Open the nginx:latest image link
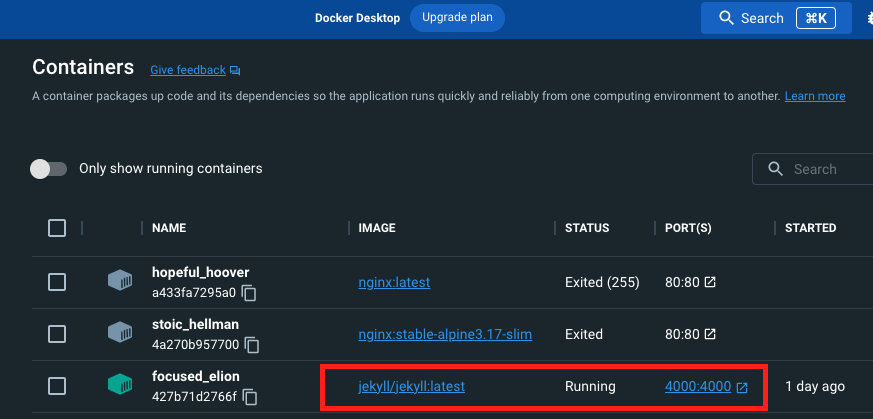The width and height of the screenshot is (873, 419). (x=394, y=283)
